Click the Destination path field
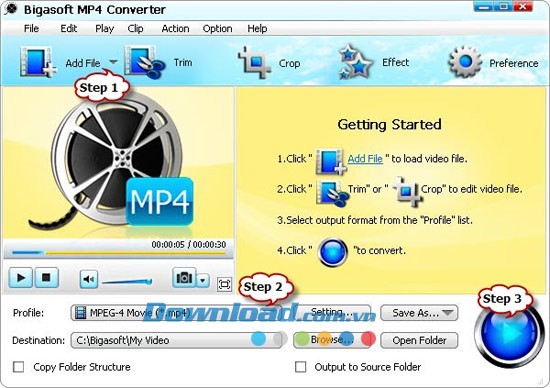Screen dimensions: 550x388 tap(176, 340)
